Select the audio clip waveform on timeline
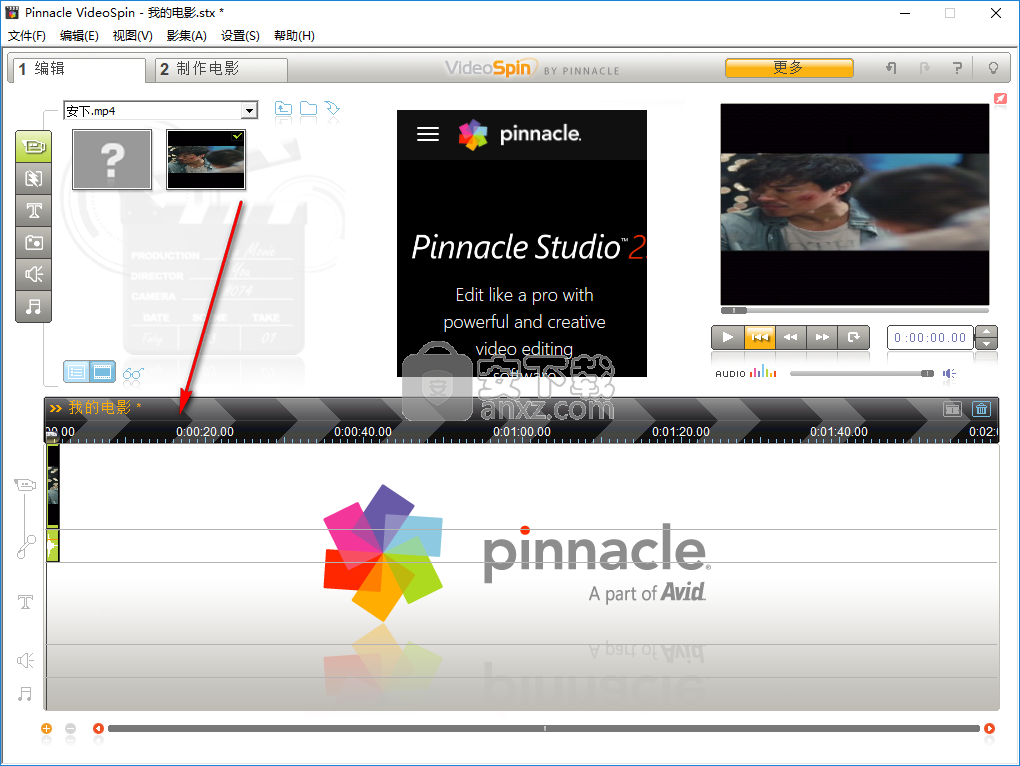 (53, 545)
